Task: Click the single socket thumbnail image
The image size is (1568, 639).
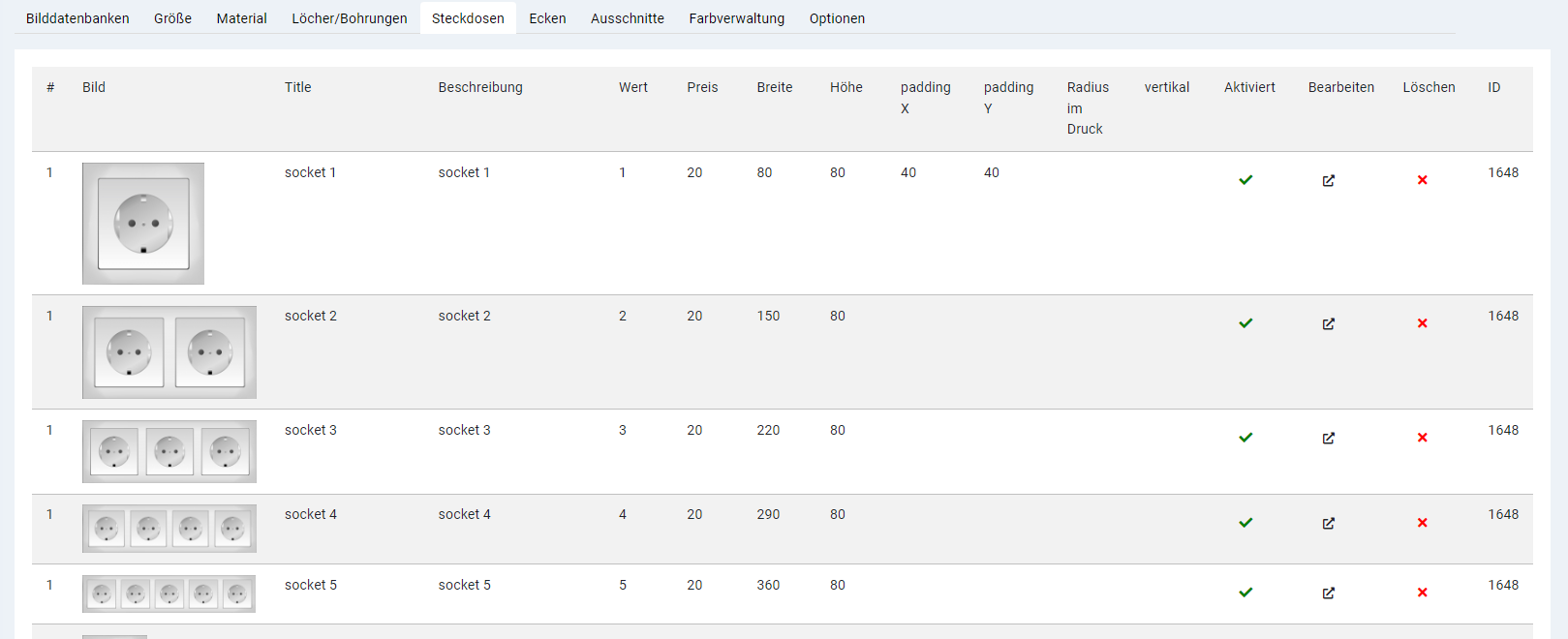Action: click(x=143, y=224)
